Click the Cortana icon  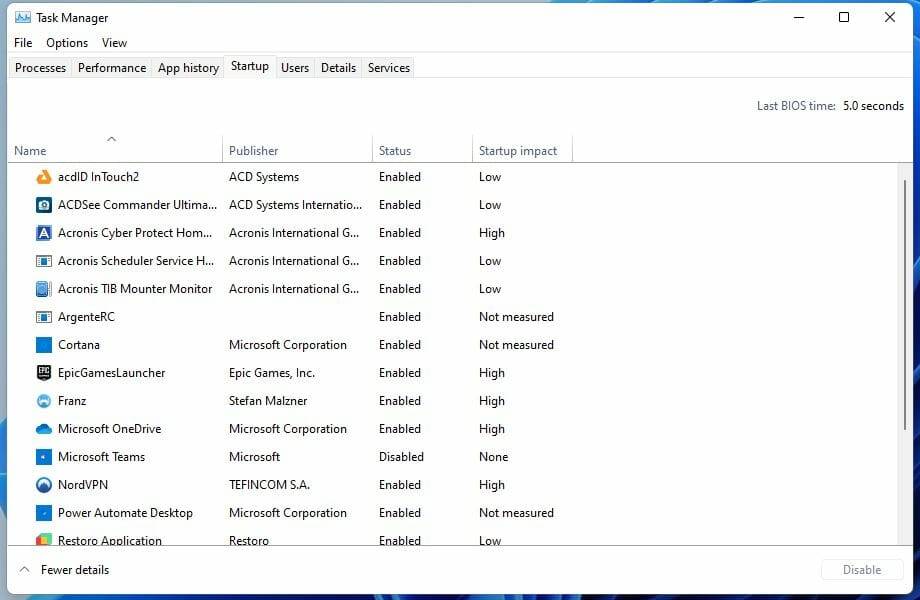[x=43, y=345]
